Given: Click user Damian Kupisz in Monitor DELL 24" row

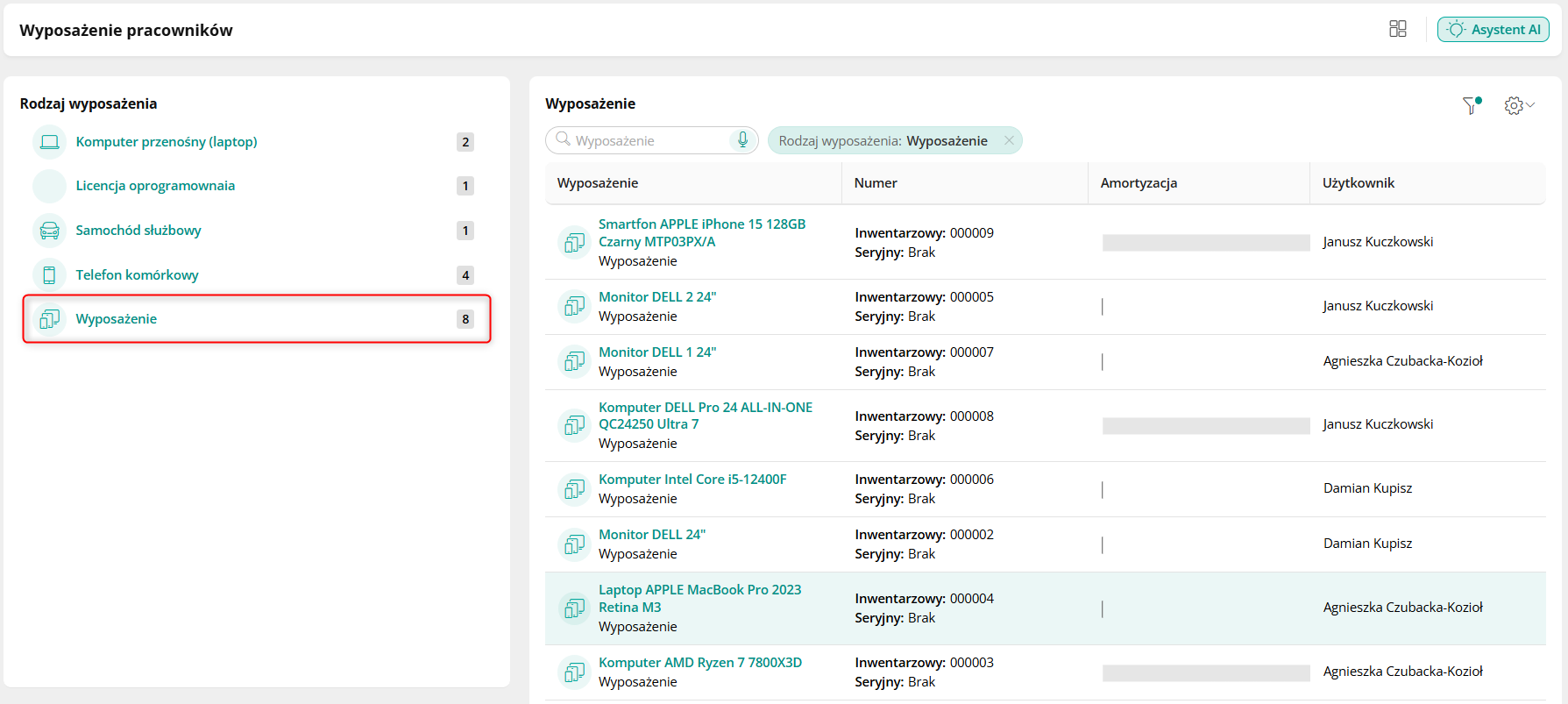Looking at the screenshot, I should [x=1368, y=544].
